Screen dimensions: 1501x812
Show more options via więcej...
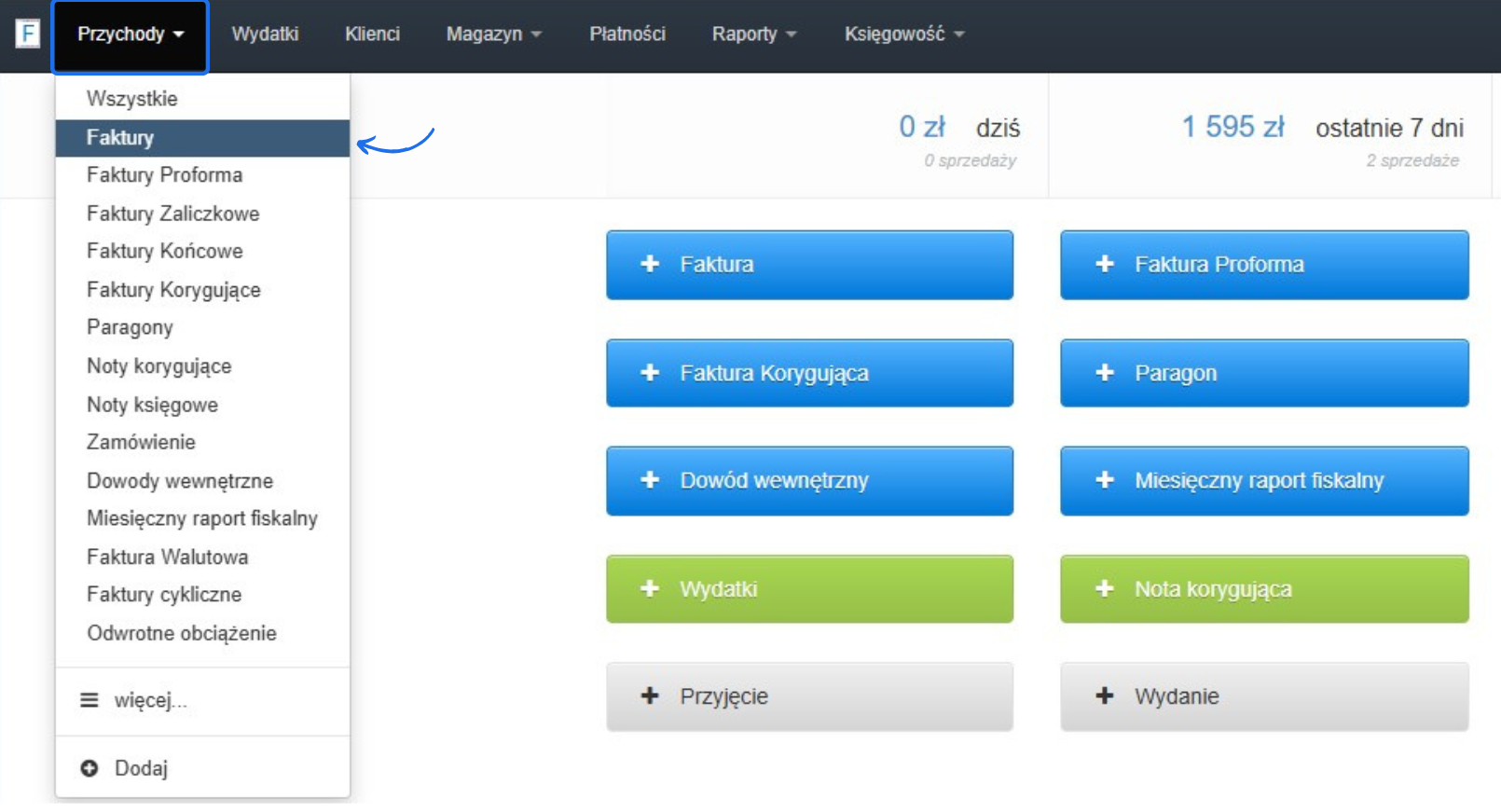coord(202,700)
